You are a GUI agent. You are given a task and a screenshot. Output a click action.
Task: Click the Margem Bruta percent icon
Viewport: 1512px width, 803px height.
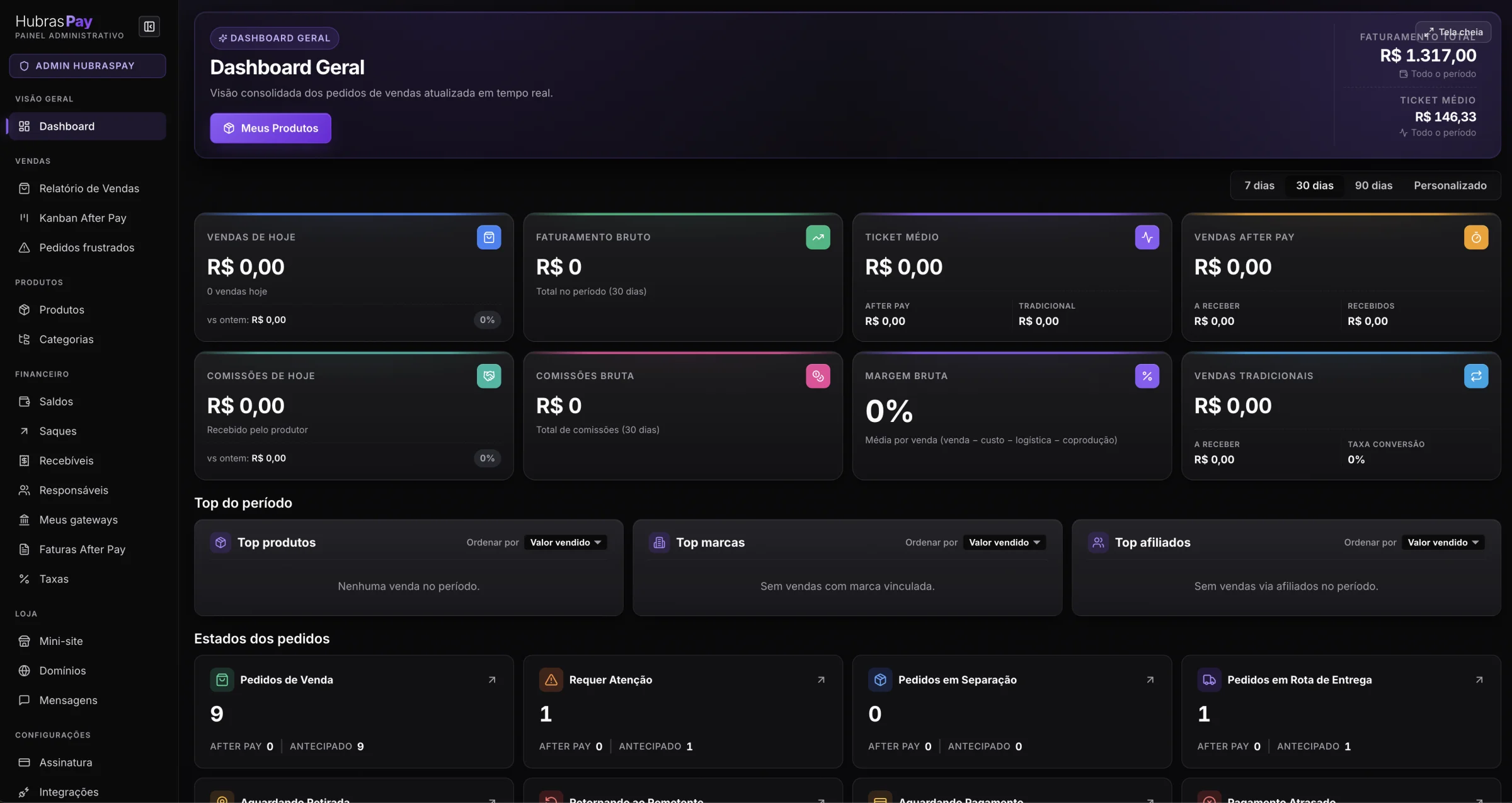[1147, 376]
